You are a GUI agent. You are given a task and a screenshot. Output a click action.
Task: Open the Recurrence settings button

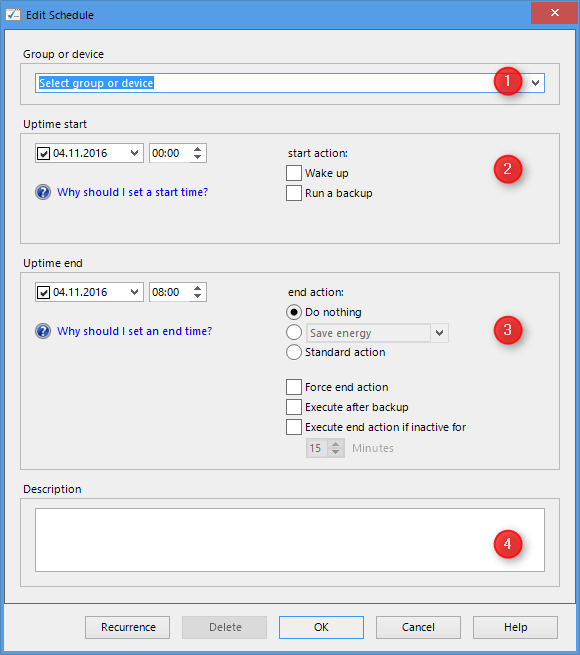pyautogui.click(x=127, y=627)
